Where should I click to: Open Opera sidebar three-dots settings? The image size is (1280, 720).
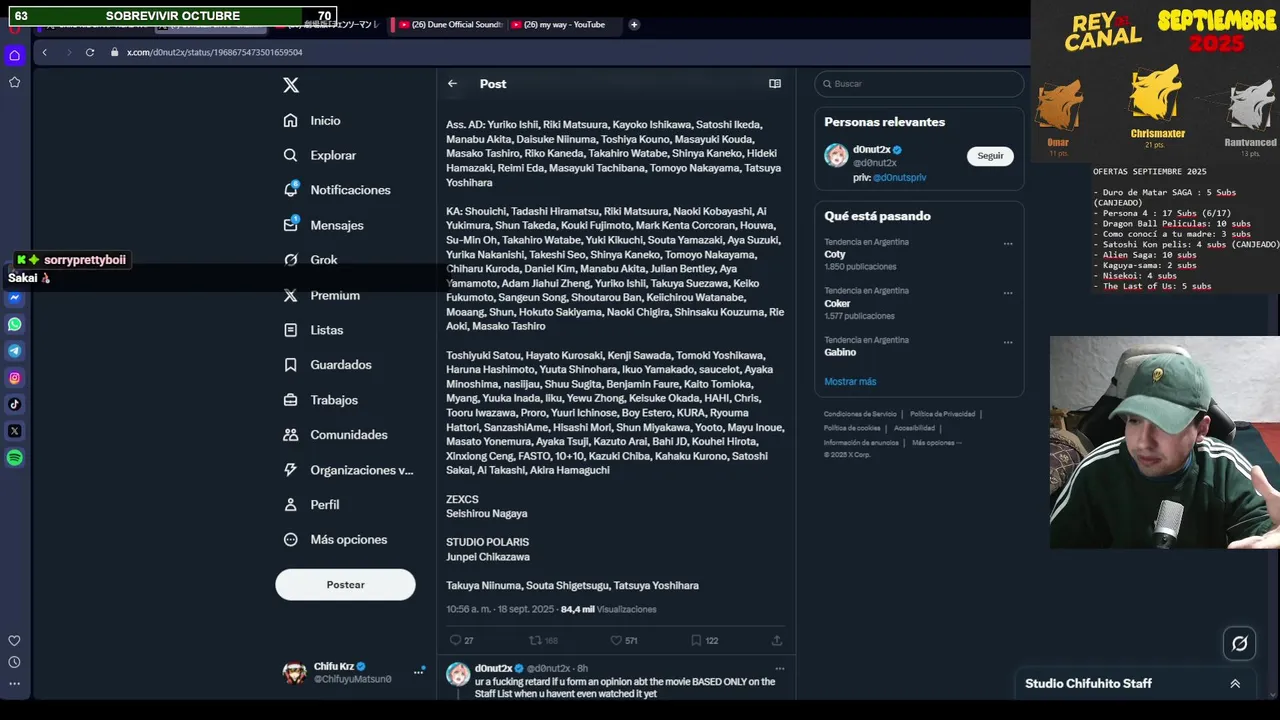coord(14,684)
